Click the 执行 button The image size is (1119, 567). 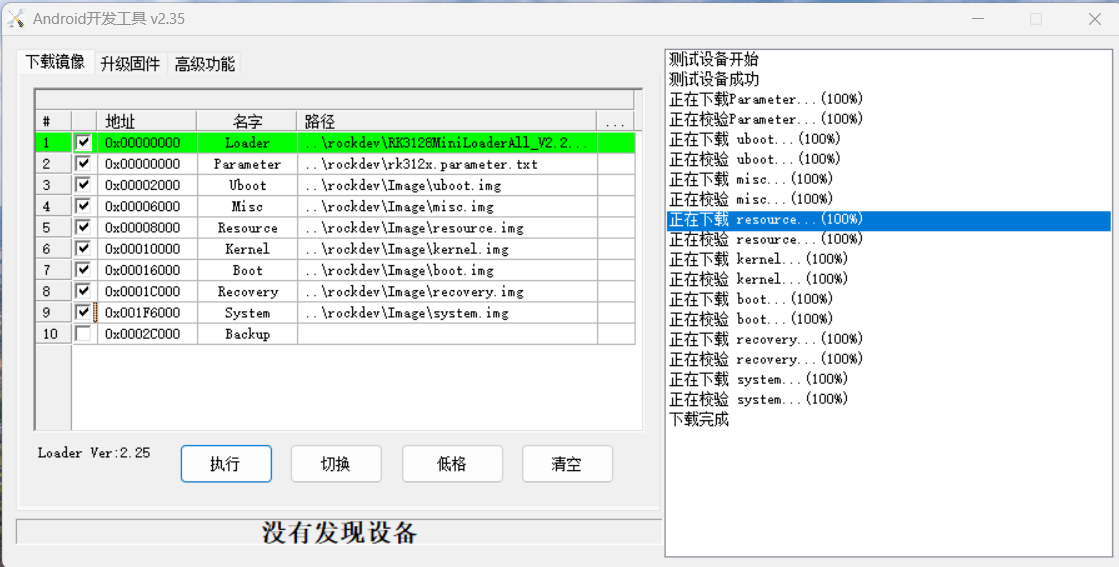(x=226, y=464)
